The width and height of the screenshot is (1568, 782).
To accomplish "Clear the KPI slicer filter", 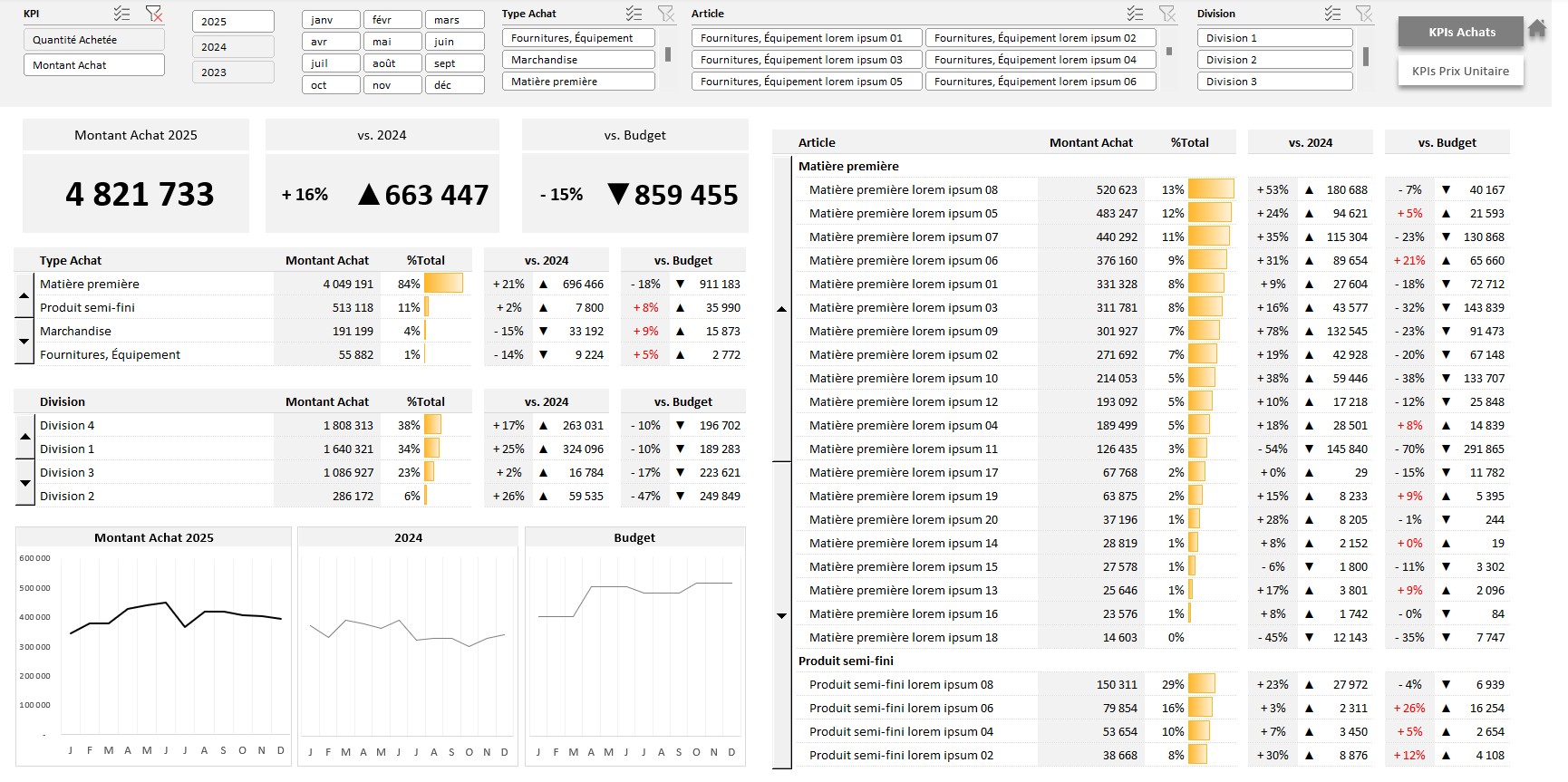I will coord(154,14).
